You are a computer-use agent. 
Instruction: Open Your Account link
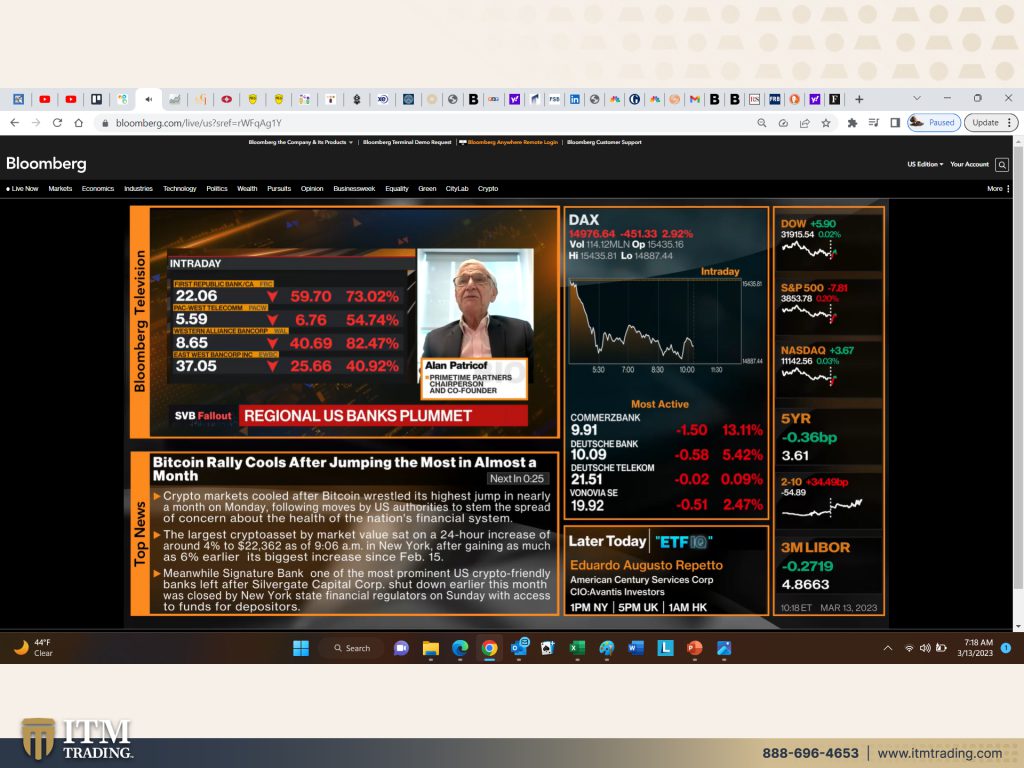(969, 164)
